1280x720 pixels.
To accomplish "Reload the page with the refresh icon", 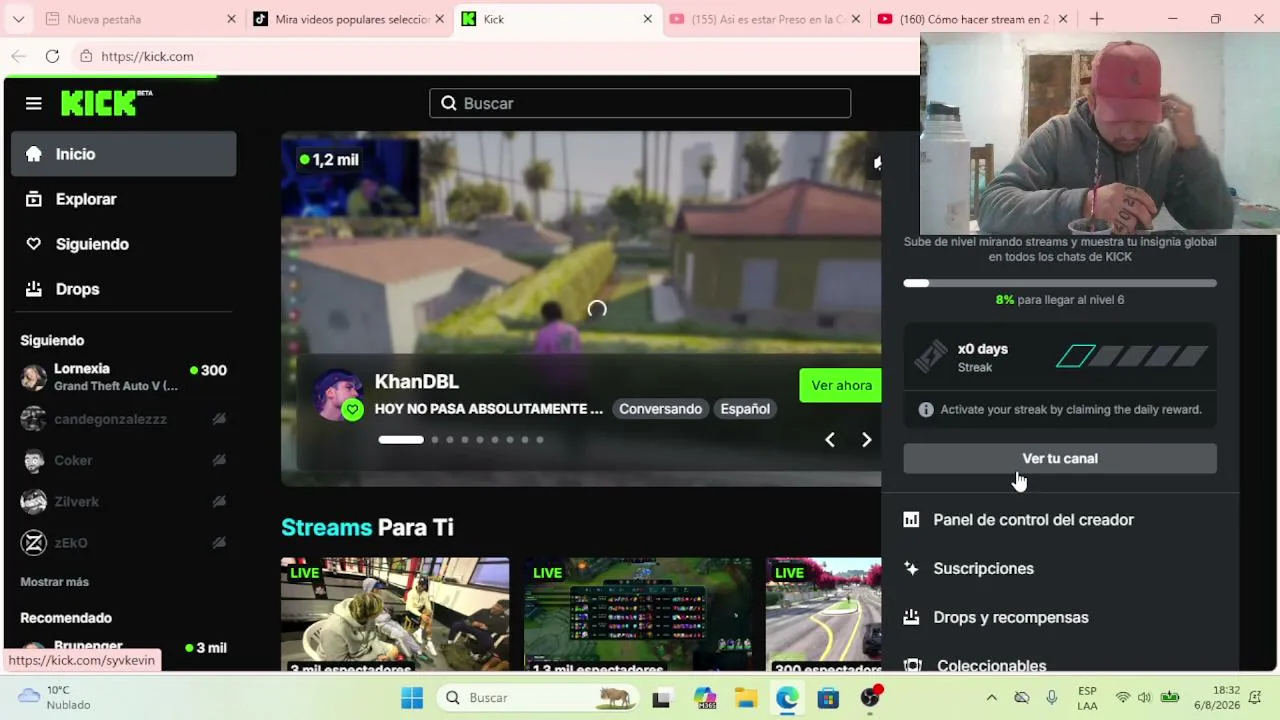I will pyautogui.click(x=52, y=56).
